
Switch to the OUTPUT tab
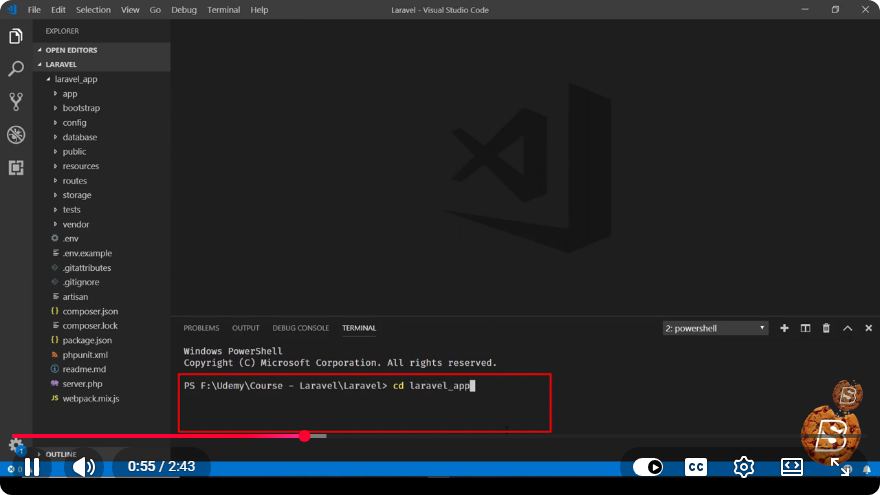coord(246,328)
